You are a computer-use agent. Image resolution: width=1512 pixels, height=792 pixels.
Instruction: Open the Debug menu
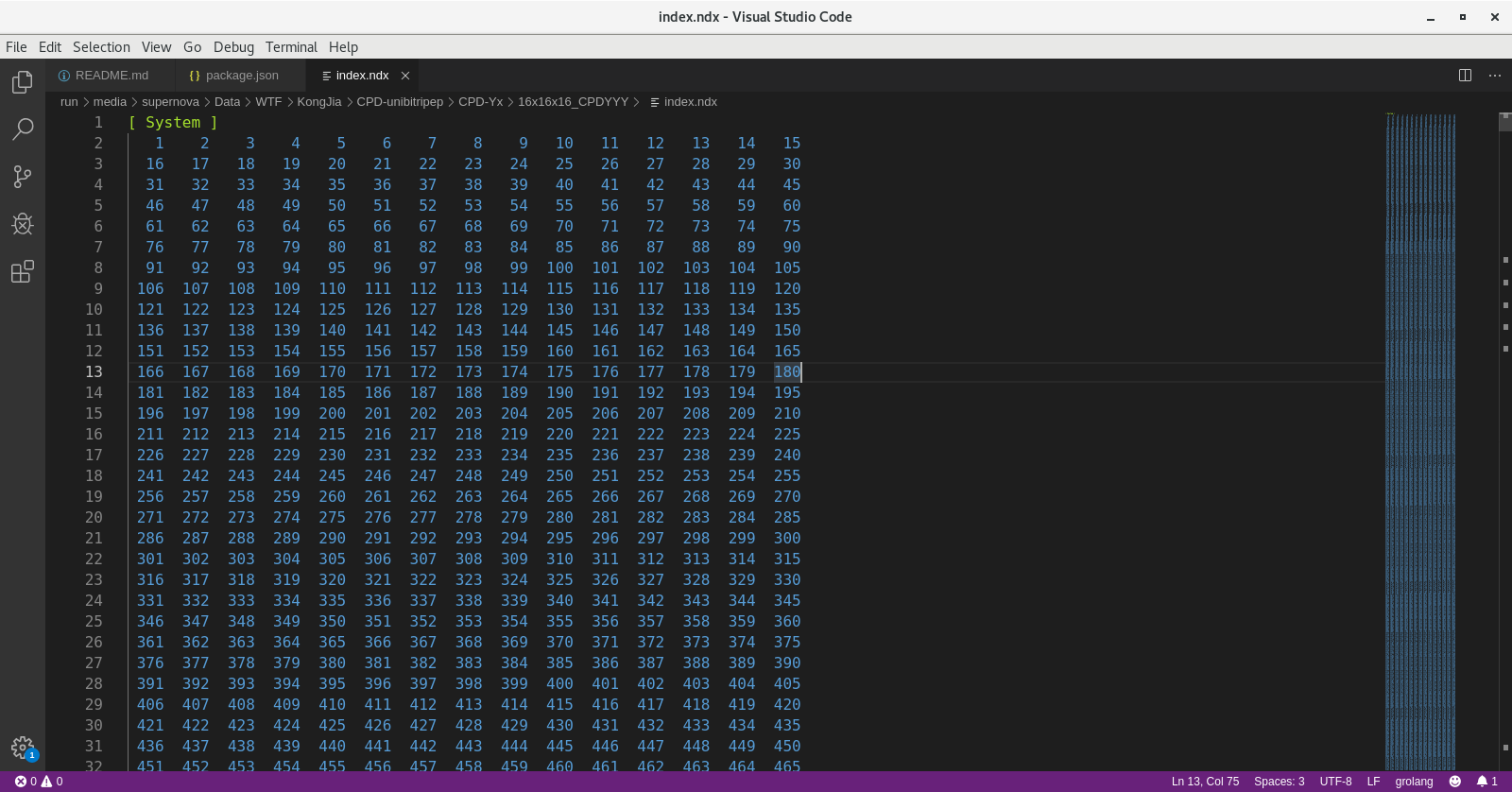pyautogui.click(x=233, y=47)
